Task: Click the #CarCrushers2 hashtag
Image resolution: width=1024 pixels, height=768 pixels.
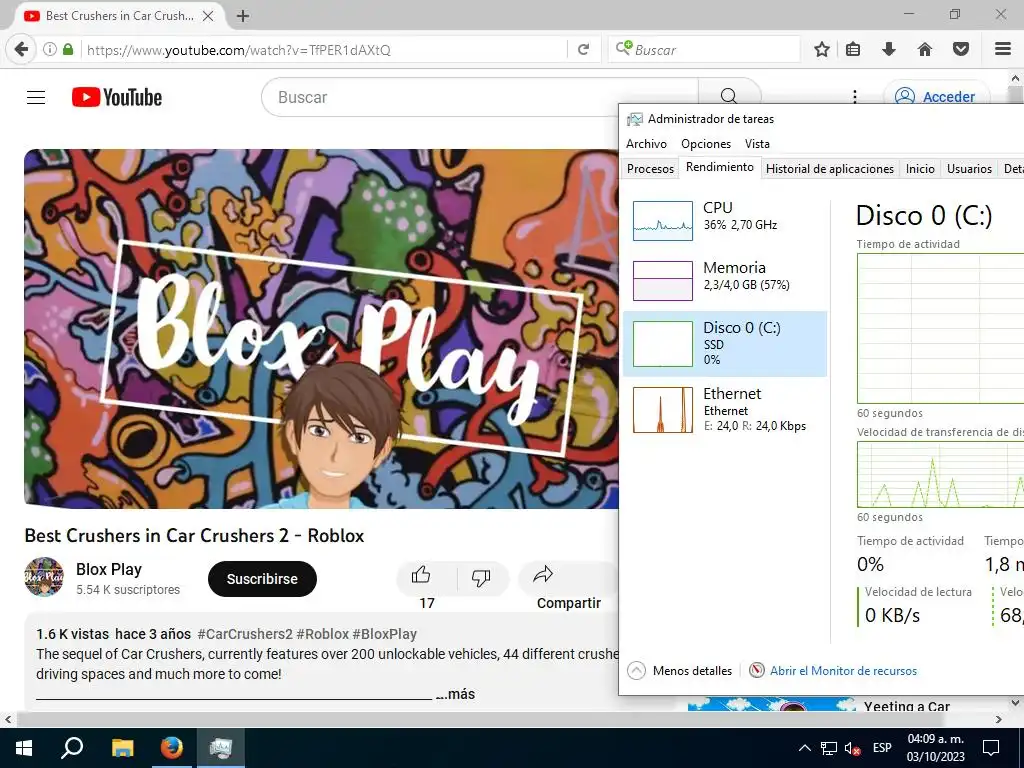Action: (245, 634)
